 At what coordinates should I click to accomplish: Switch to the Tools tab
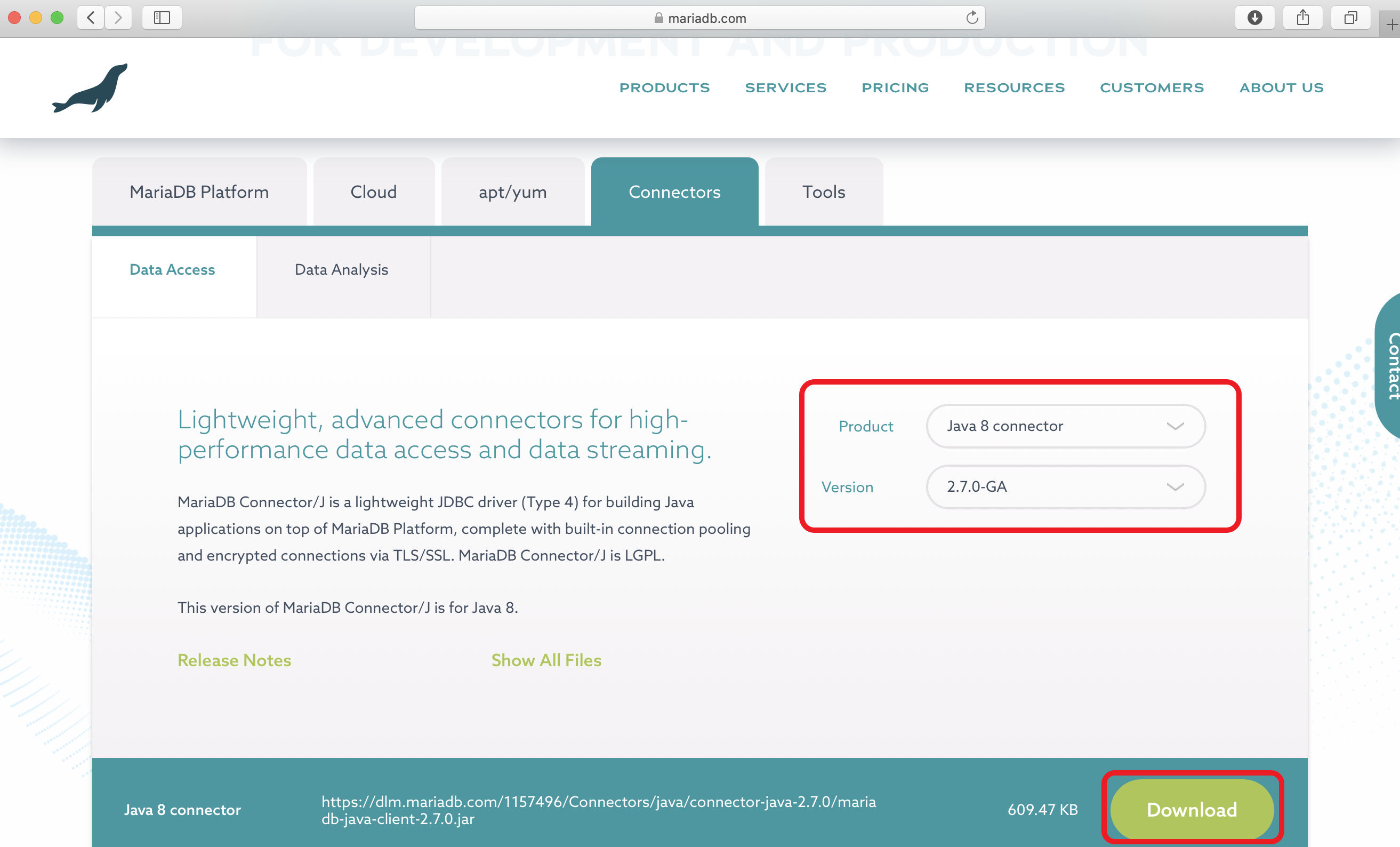823,191
